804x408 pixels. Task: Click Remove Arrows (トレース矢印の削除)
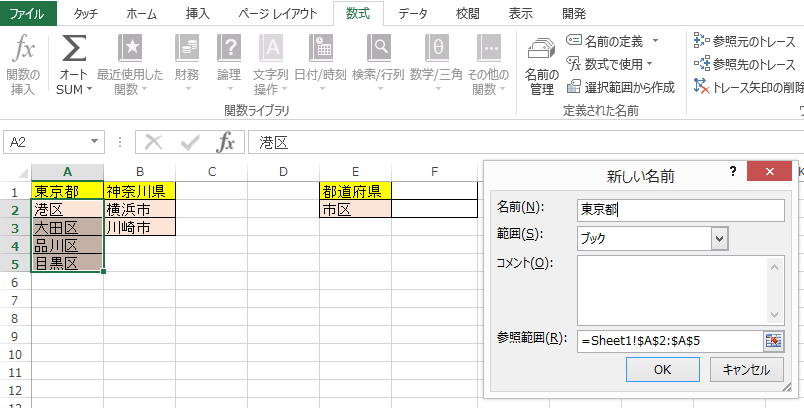tap(748, 88)
